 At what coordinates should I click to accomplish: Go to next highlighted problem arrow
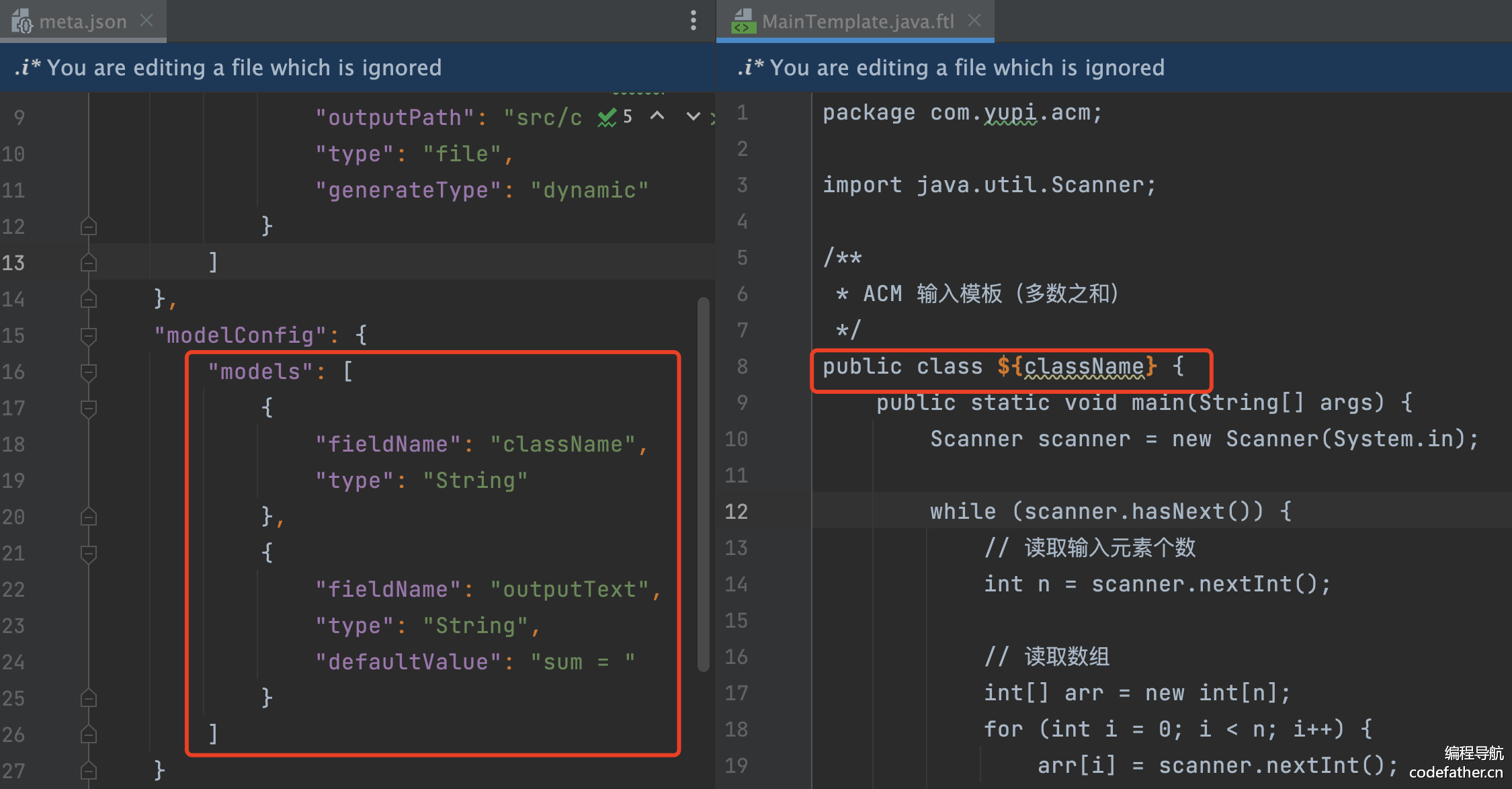click(693, 116)
